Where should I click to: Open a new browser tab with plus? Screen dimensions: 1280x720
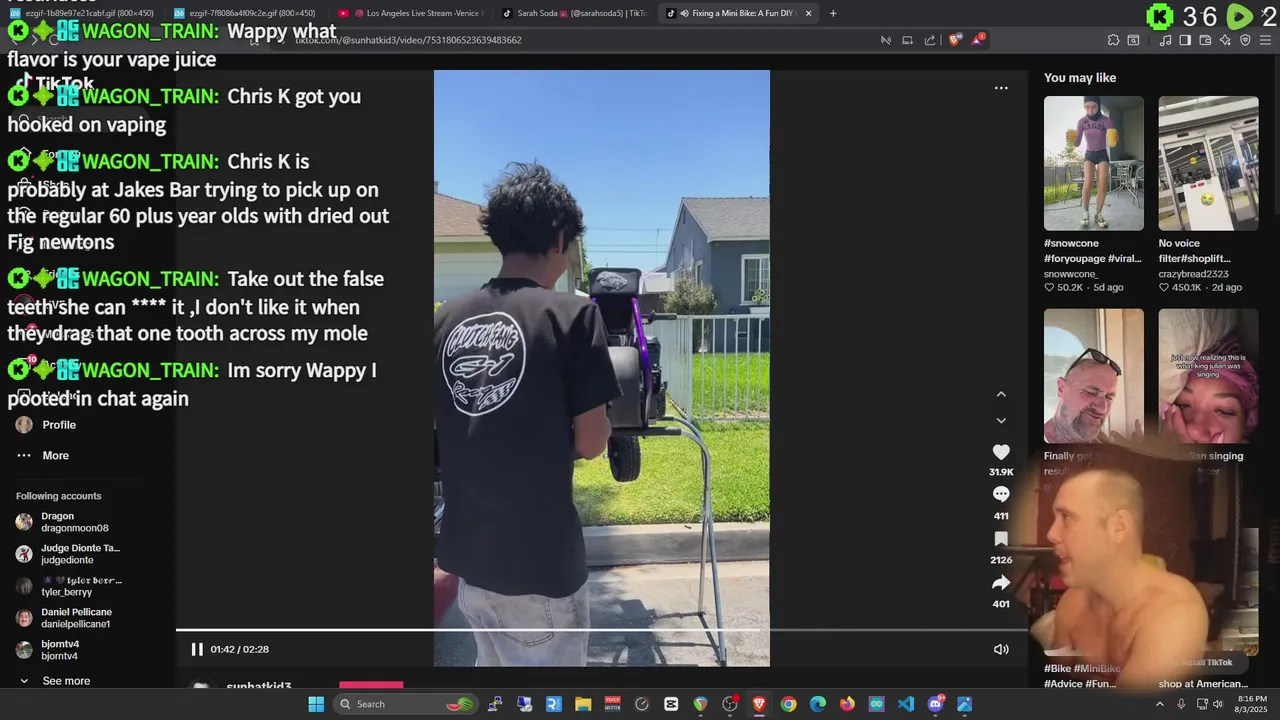click(833, 13)
